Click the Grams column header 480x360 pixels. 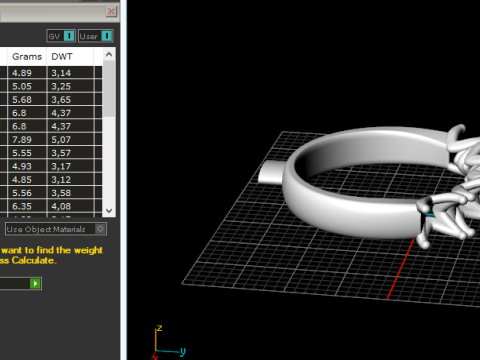[x=27, y=57]
